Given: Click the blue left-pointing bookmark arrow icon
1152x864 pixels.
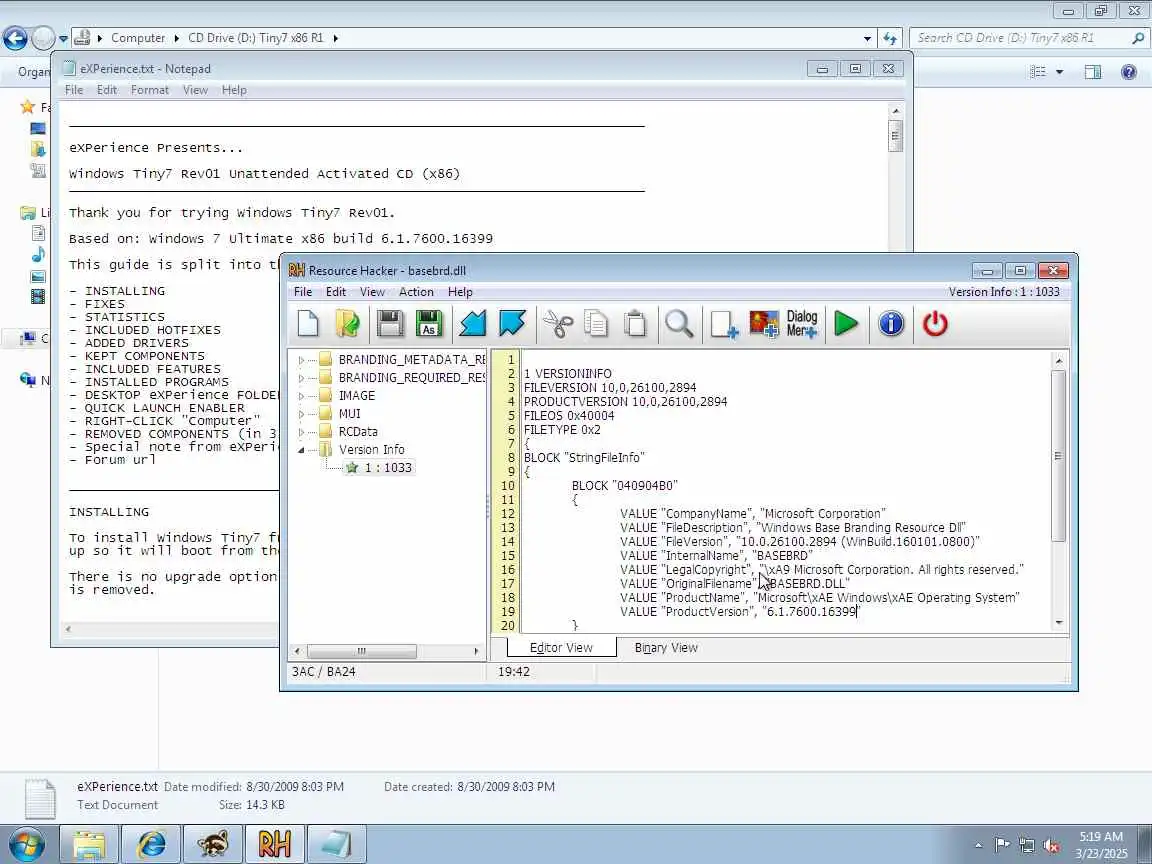Looking at the screenshot, I should (472, 324).
